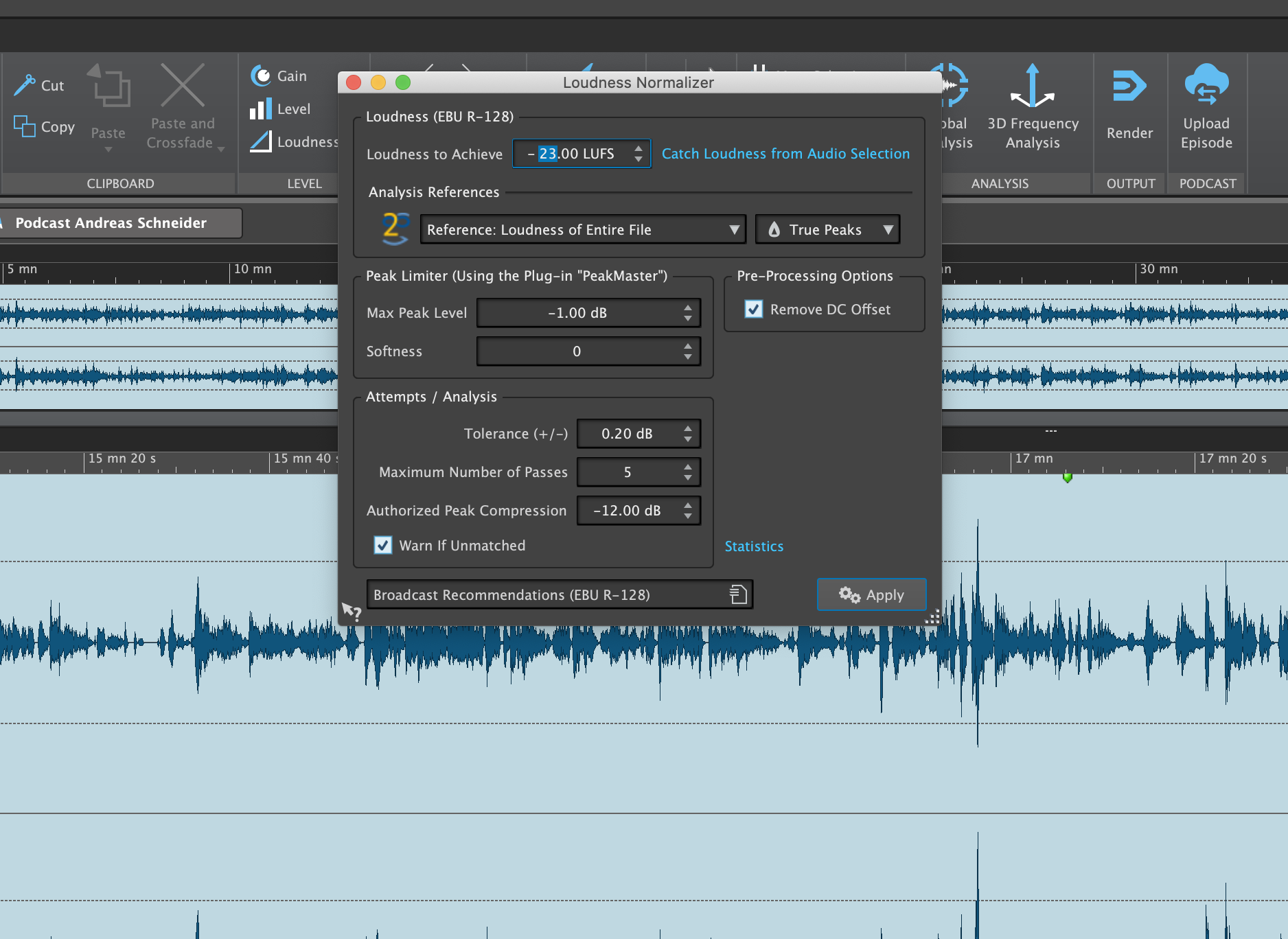The width and height of the screenshot is (1288, 939).
Task: Click the help cursor question-mark icon
Action: pos(352,611)
